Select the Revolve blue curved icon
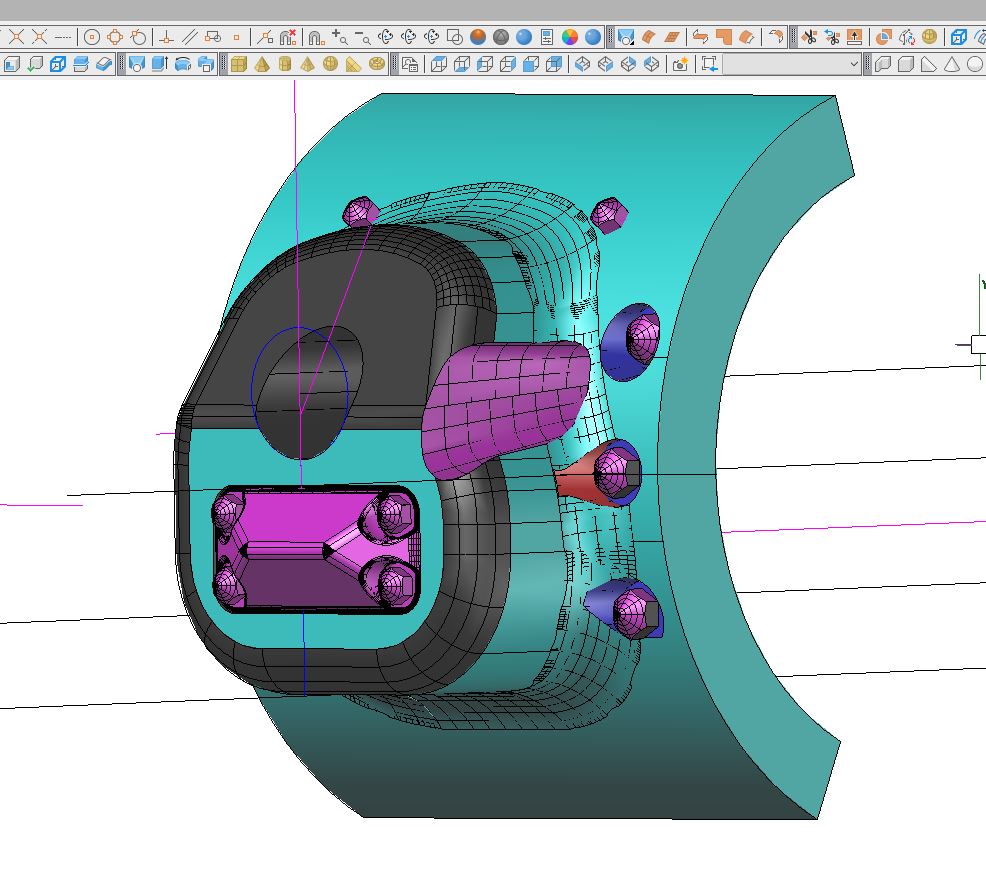986x878 pixels. pos(182,64)
